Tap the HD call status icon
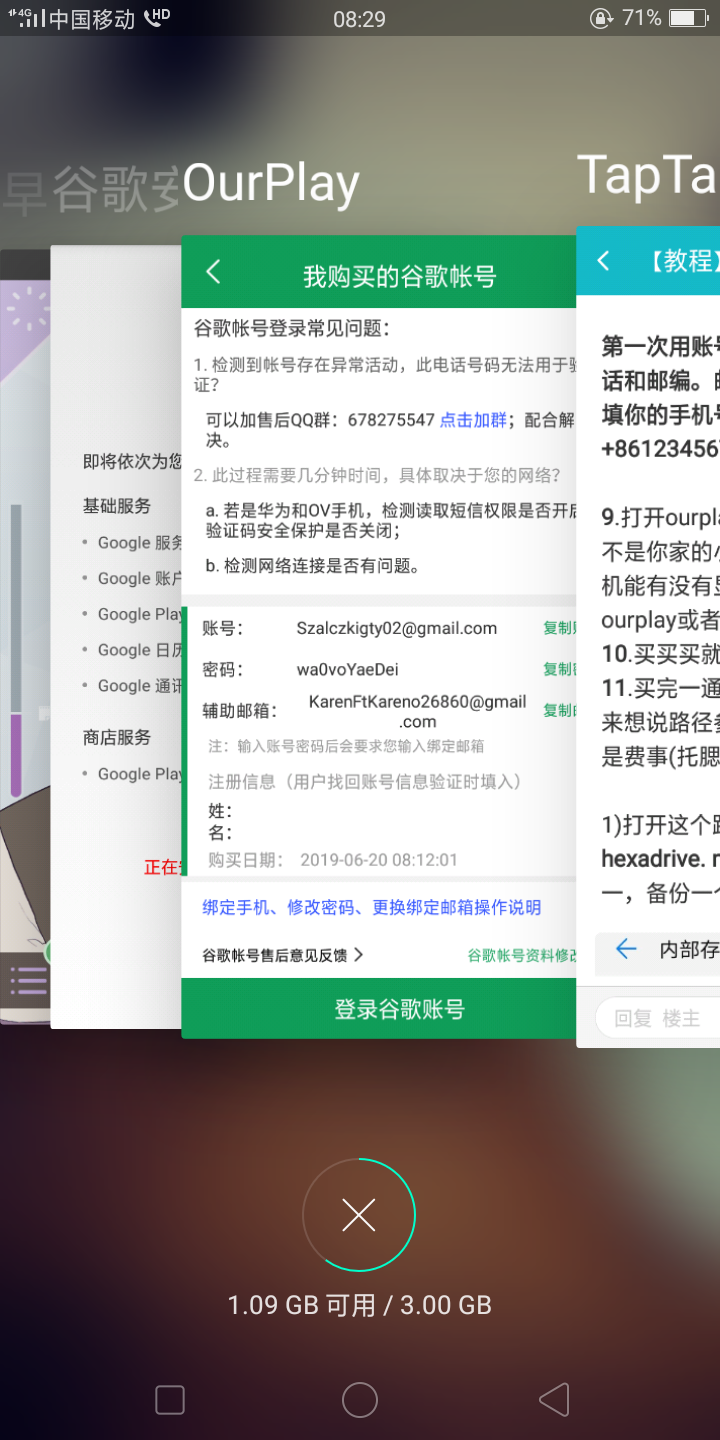Screen dimensions: 720x1440 click(x=157, y=17)
